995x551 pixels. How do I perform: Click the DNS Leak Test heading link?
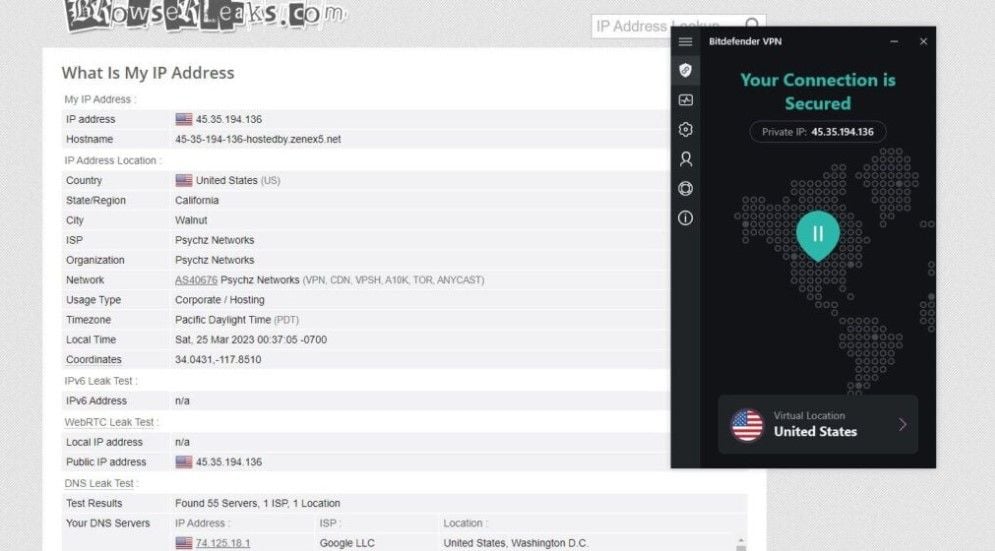click(101, 484)
